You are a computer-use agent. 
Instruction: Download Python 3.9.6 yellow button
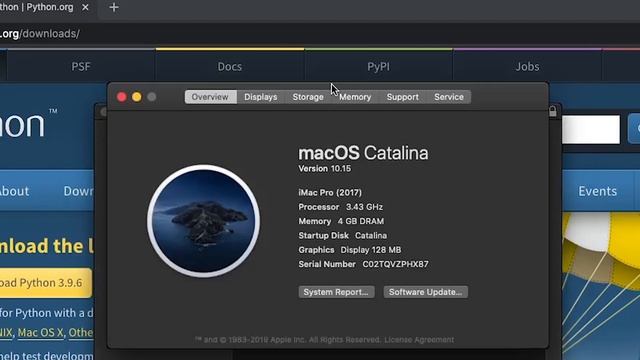click(46, 282)
